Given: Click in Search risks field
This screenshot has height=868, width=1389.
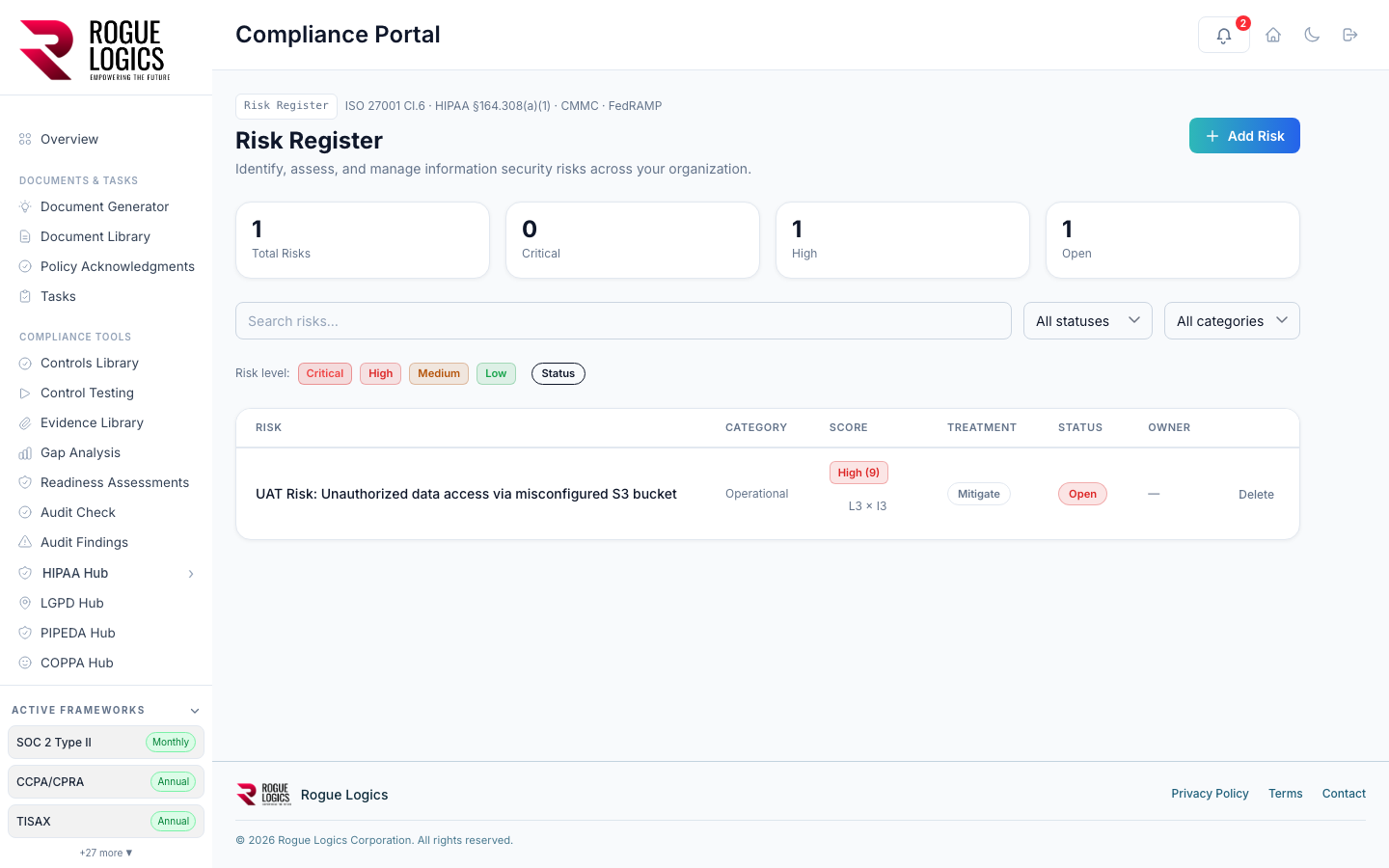Looking at the screenshot, I should [x=623, y=321].
